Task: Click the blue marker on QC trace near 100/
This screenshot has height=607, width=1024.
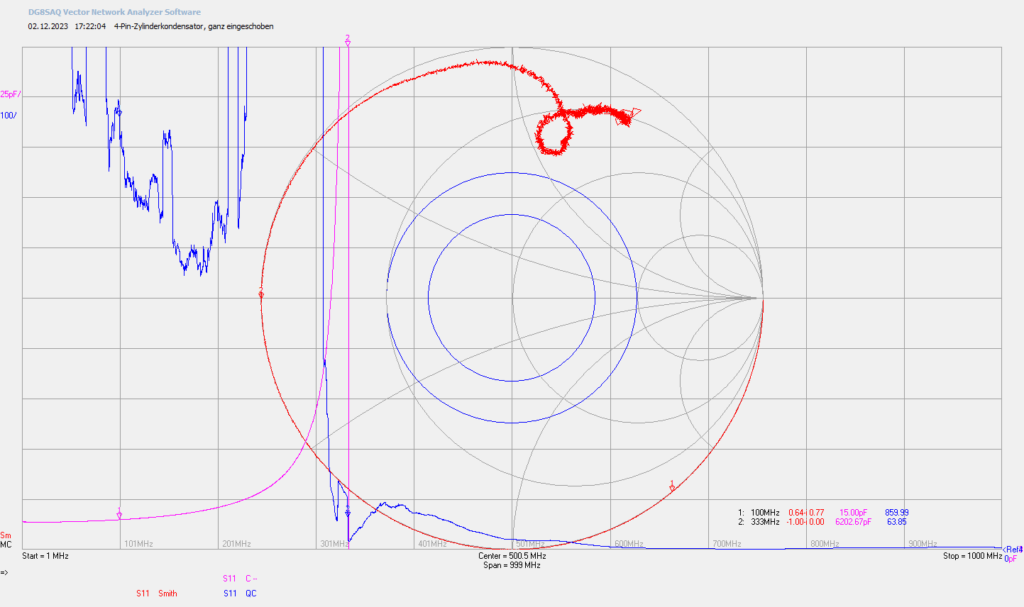Action: pos(119,112)
